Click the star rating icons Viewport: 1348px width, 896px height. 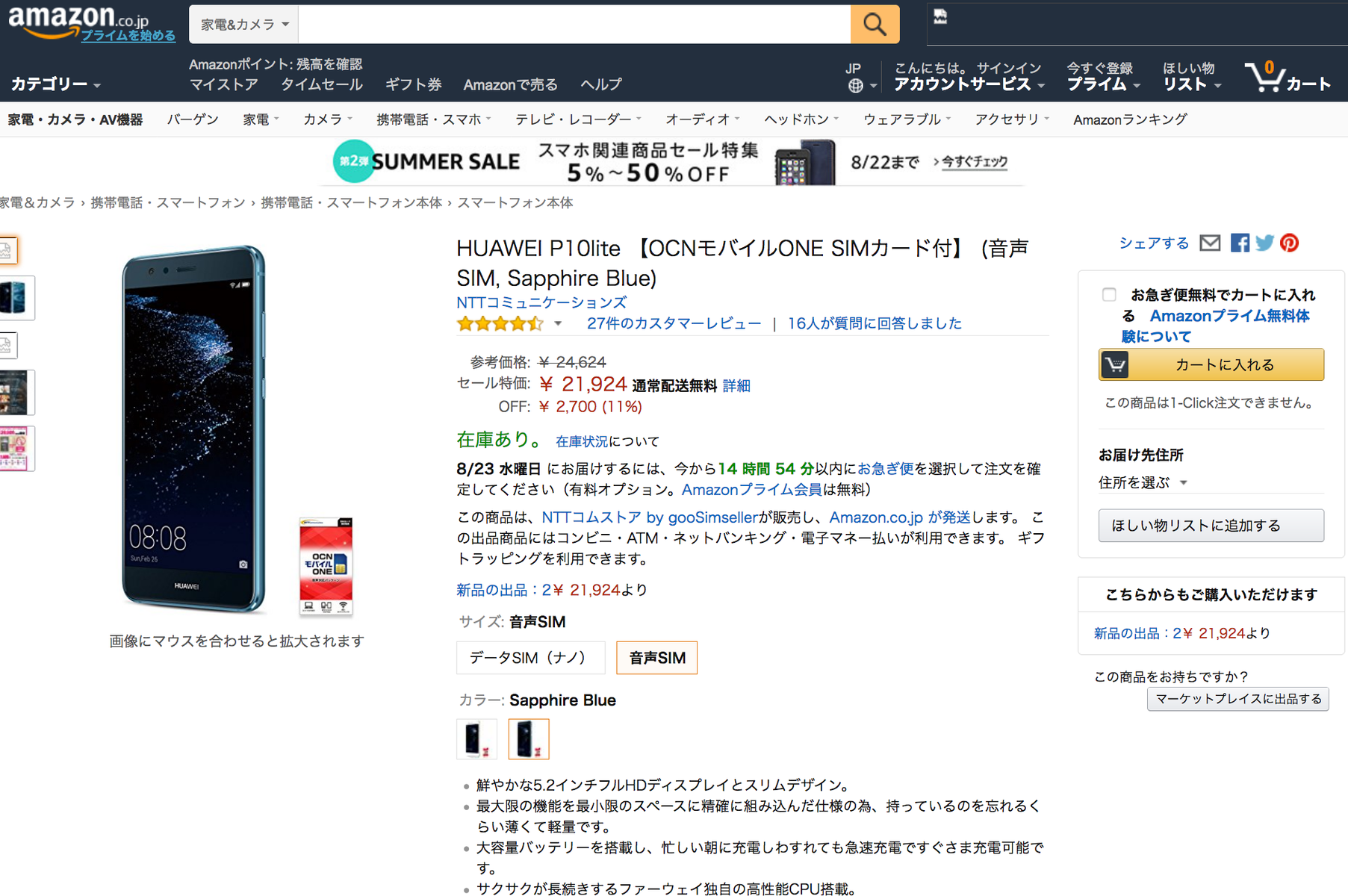(500, 323)
